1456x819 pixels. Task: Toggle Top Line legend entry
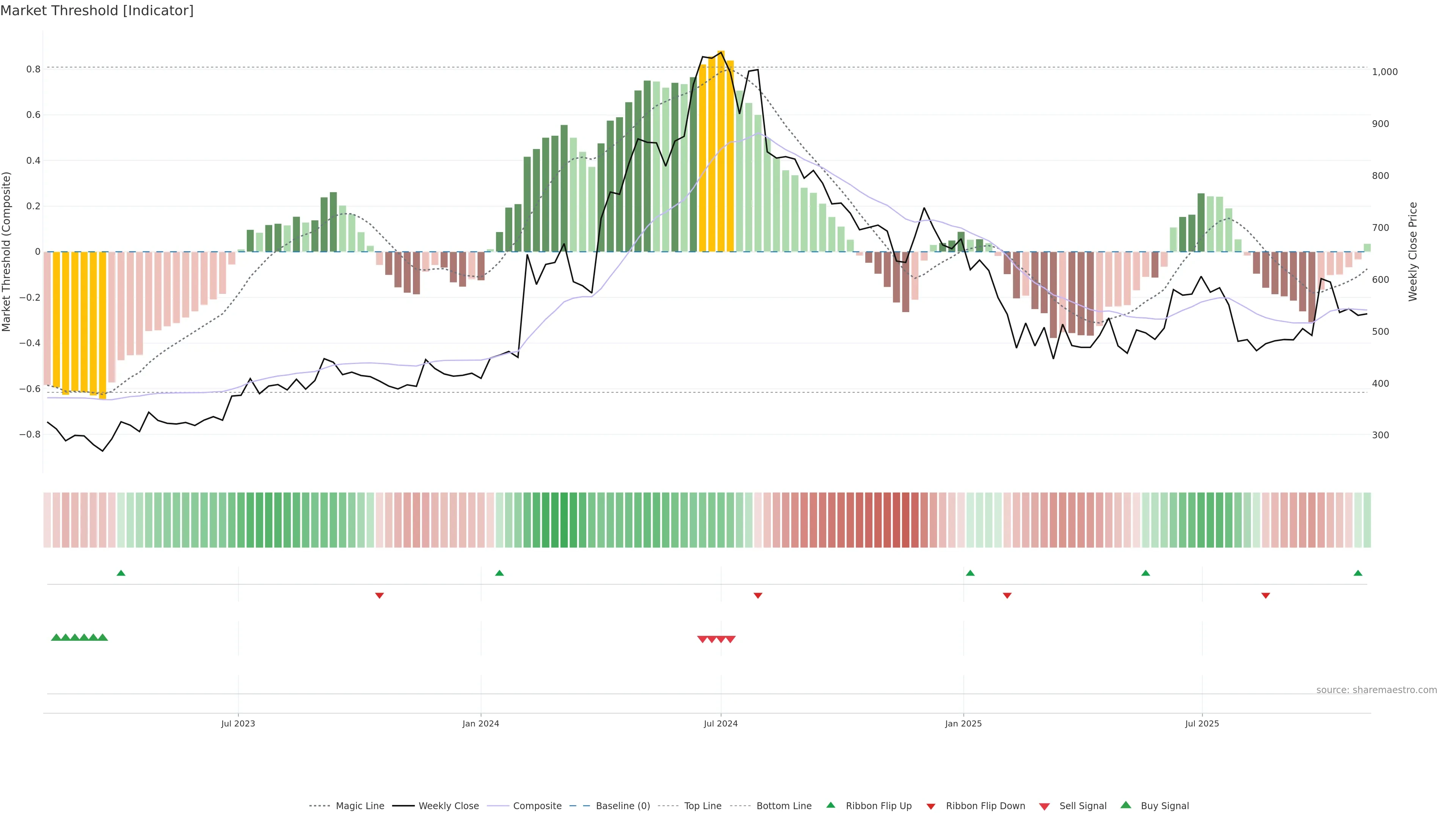point(703,806)
